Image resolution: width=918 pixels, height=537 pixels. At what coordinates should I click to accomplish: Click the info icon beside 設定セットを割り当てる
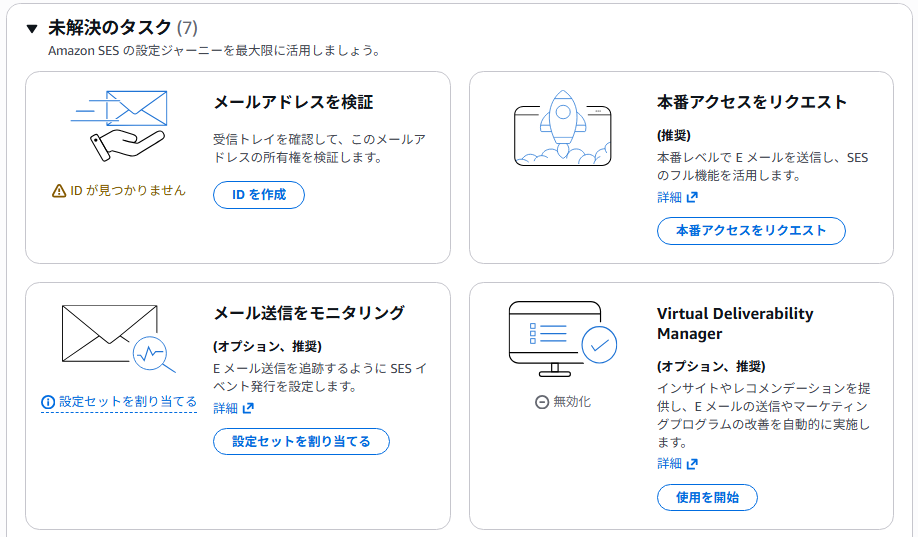click(48, 402)
